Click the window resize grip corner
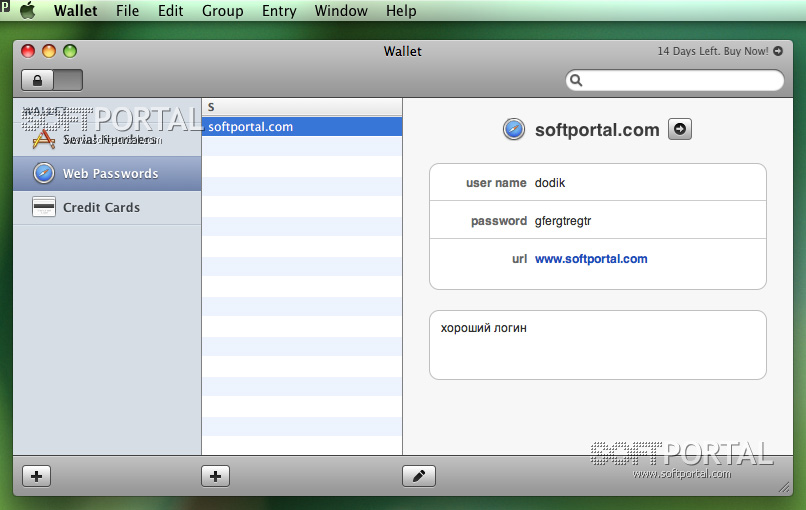The image size is (806, 510). click(x=784, y=487)
